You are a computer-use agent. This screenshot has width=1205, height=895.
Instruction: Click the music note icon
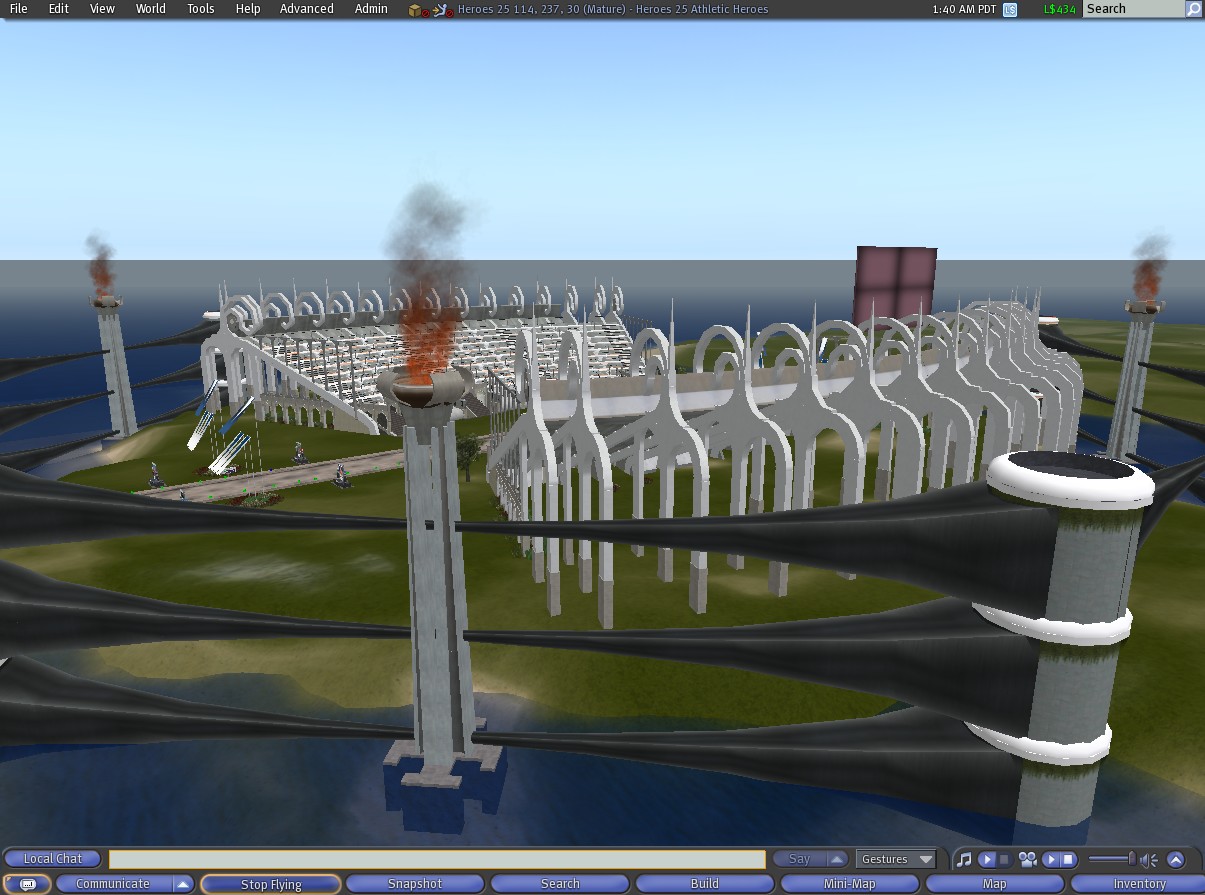pyautogui.click(x=965, y=859)
